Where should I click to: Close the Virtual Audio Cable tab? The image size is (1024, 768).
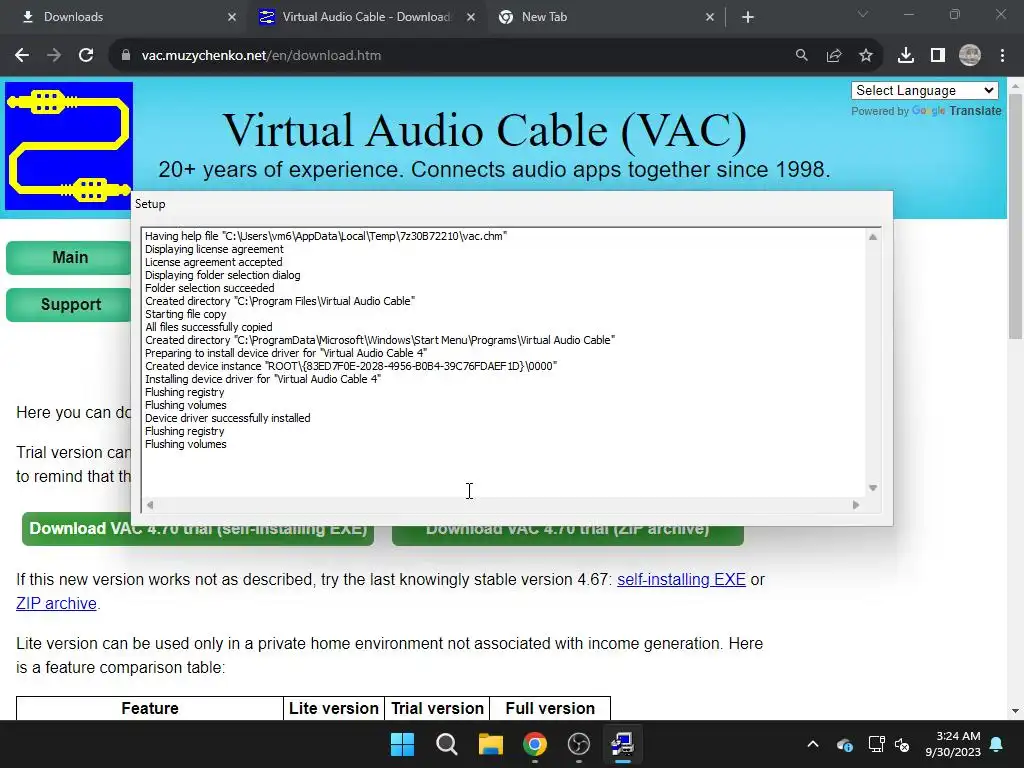[471, 17]
